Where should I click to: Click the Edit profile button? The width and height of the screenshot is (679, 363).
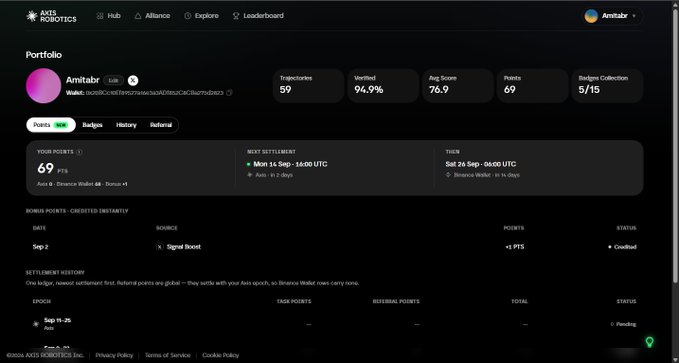pyautogui.click(x=113, y=80)
